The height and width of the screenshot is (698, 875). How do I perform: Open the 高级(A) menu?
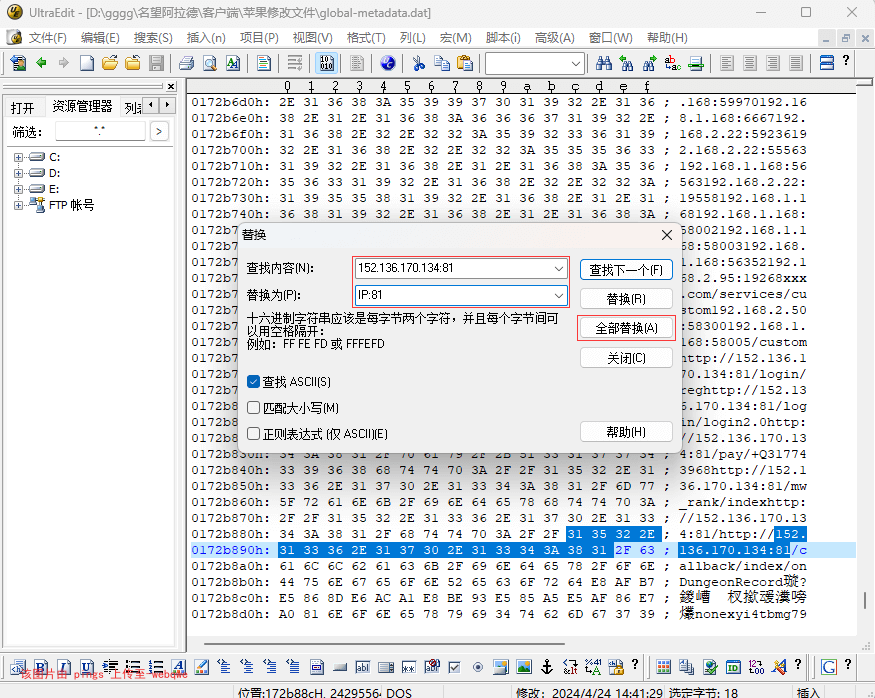coord(554,38)
